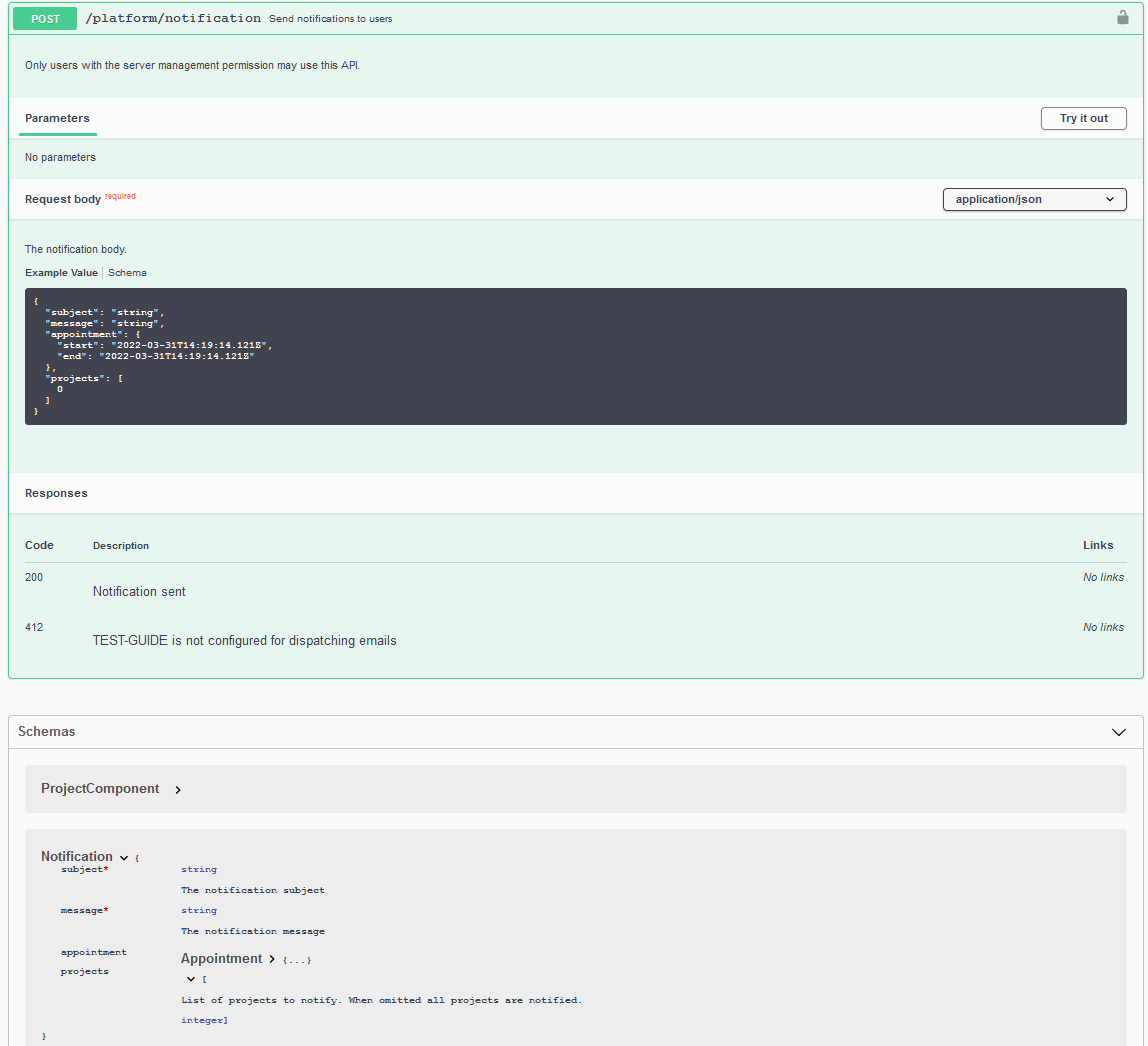Click the integer type link under projects
The height and width of the screenshot is (1046, 1148).
(200, 1019)
